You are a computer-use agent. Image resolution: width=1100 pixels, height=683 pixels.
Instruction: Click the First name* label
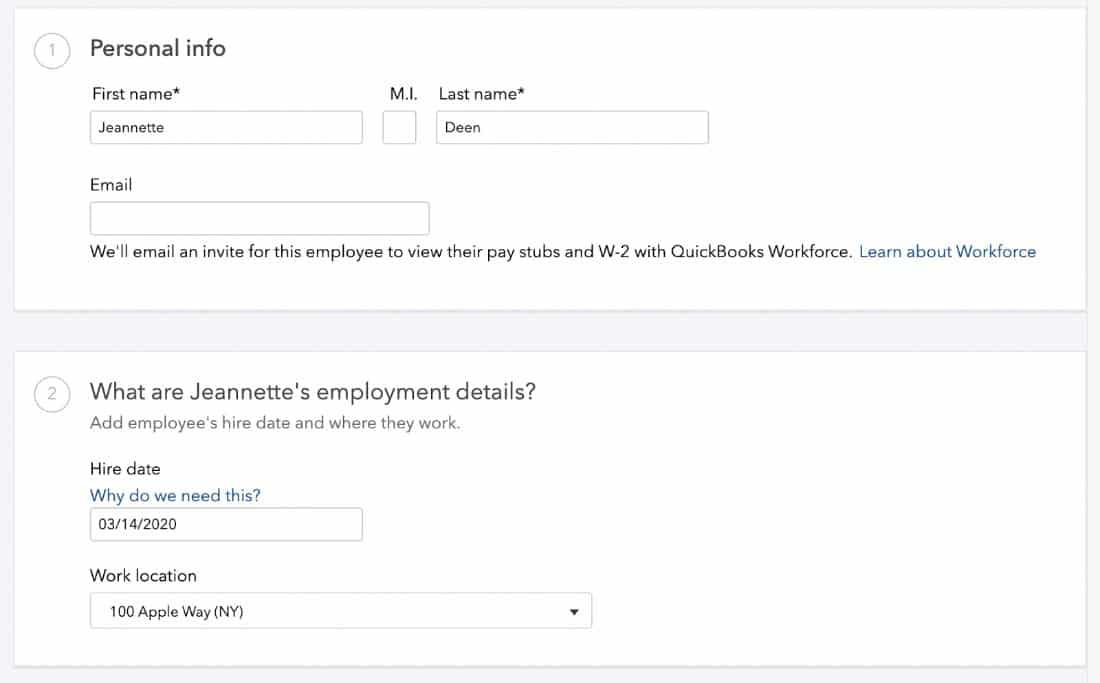pyautogui.click(x=136, y=94)
